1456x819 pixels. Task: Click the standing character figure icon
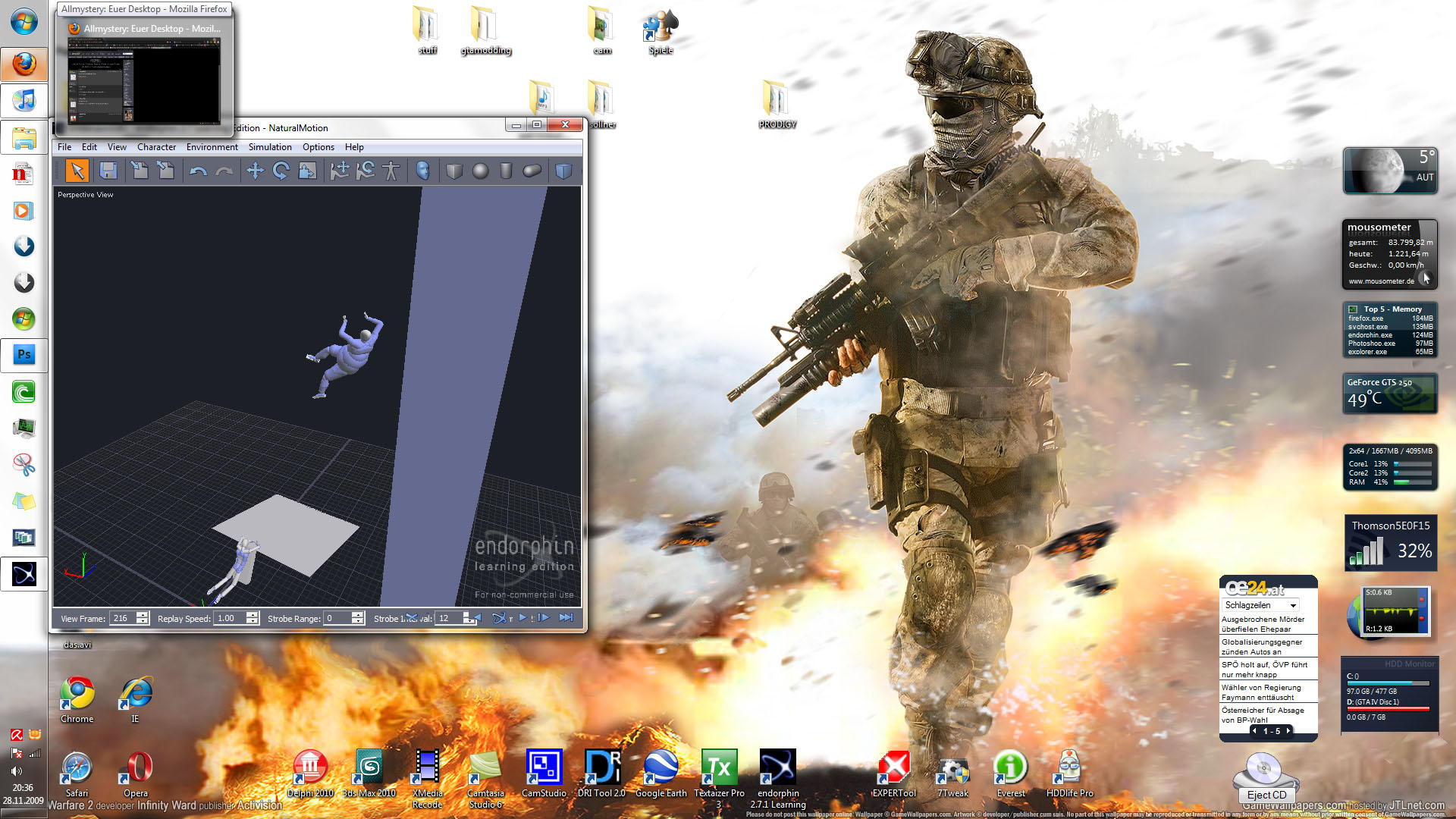(x=391, y=171)
